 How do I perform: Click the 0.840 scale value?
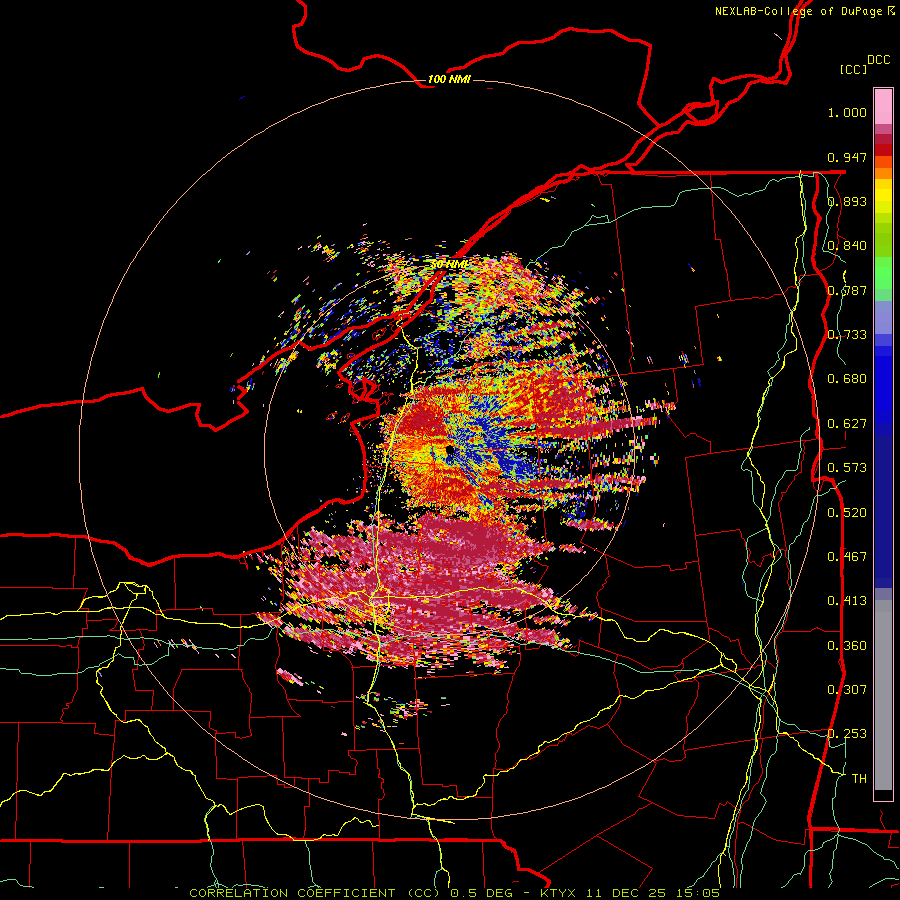pos(847,246)
